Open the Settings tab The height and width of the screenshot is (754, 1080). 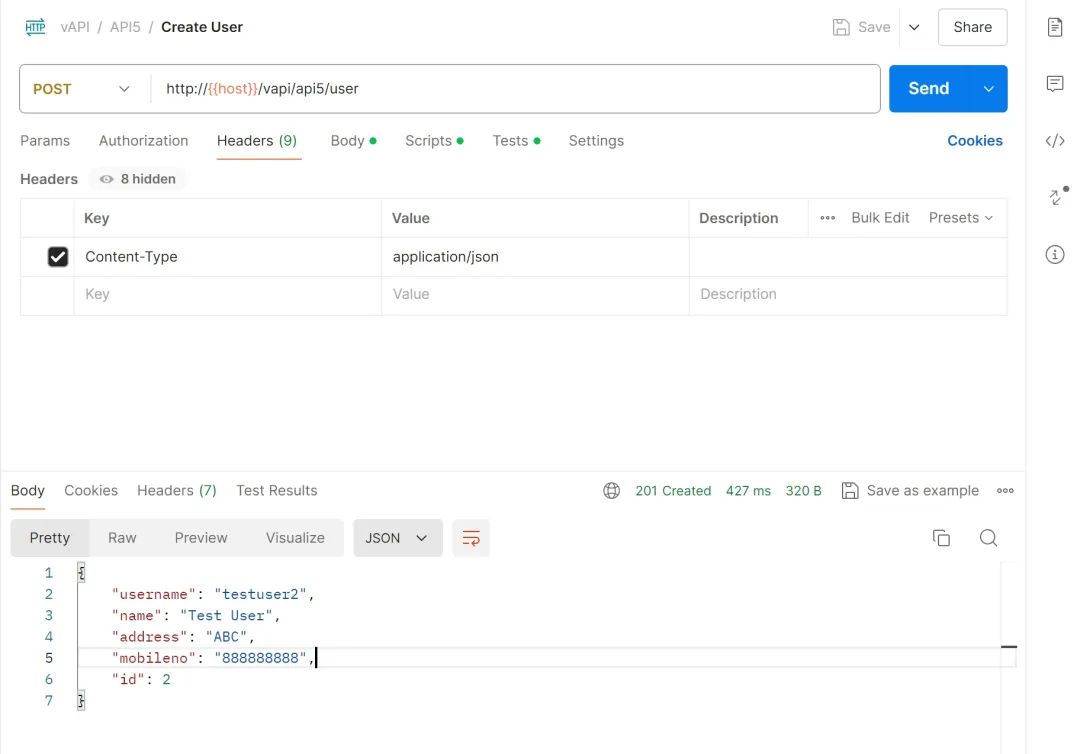[596, 140]
